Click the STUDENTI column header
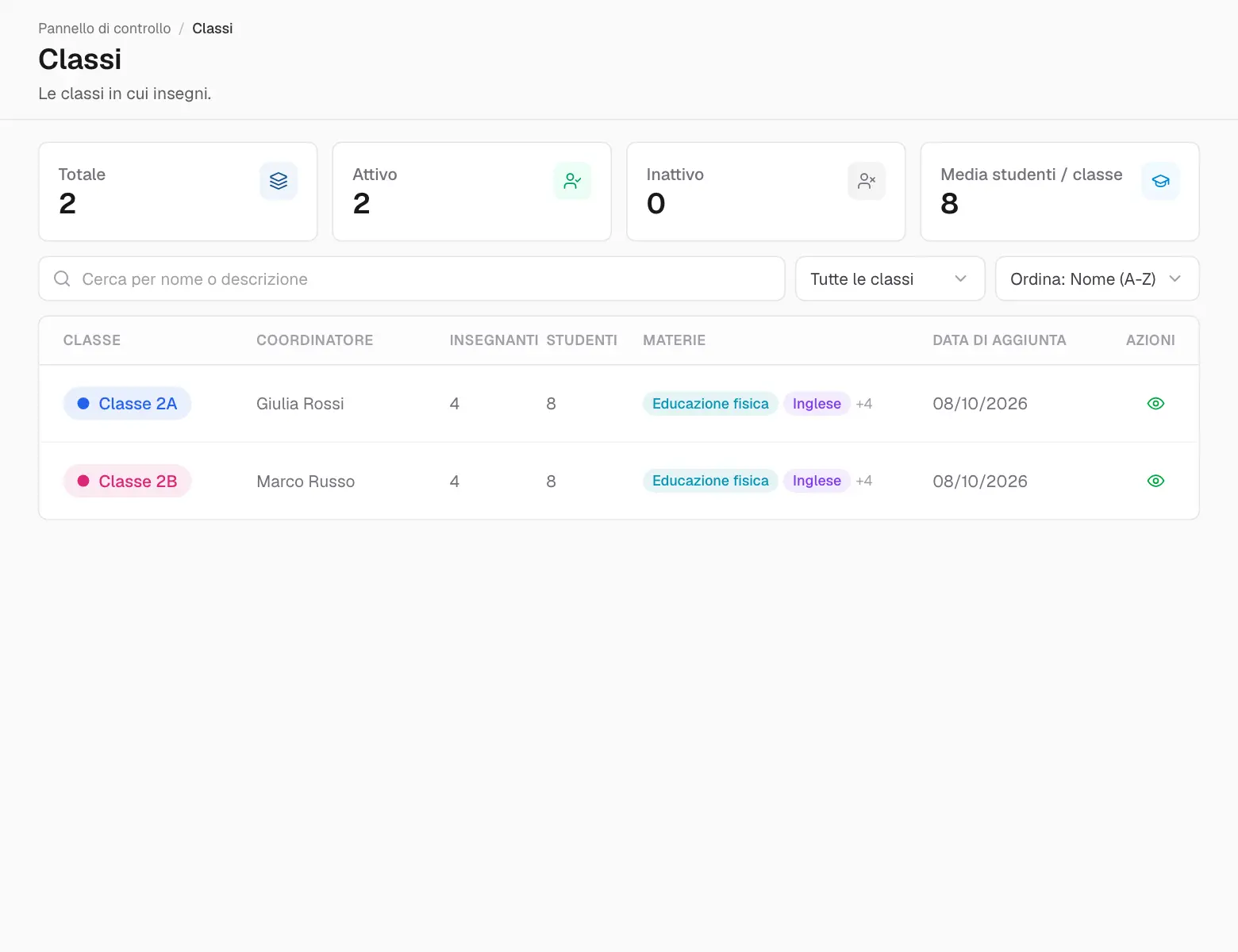1238x952 pixels. (582, 340)
